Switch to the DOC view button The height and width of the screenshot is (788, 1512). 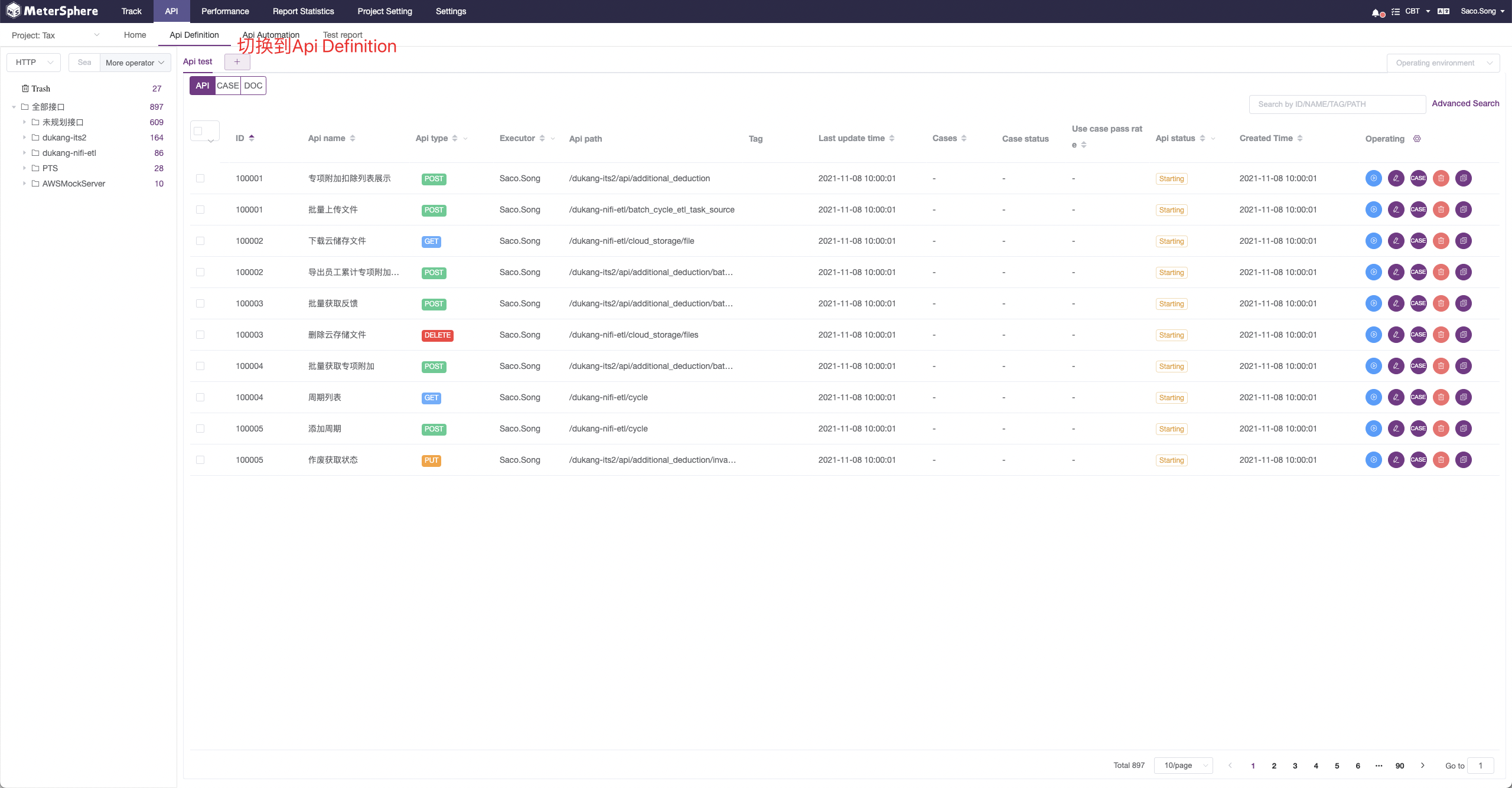(253, 86)
